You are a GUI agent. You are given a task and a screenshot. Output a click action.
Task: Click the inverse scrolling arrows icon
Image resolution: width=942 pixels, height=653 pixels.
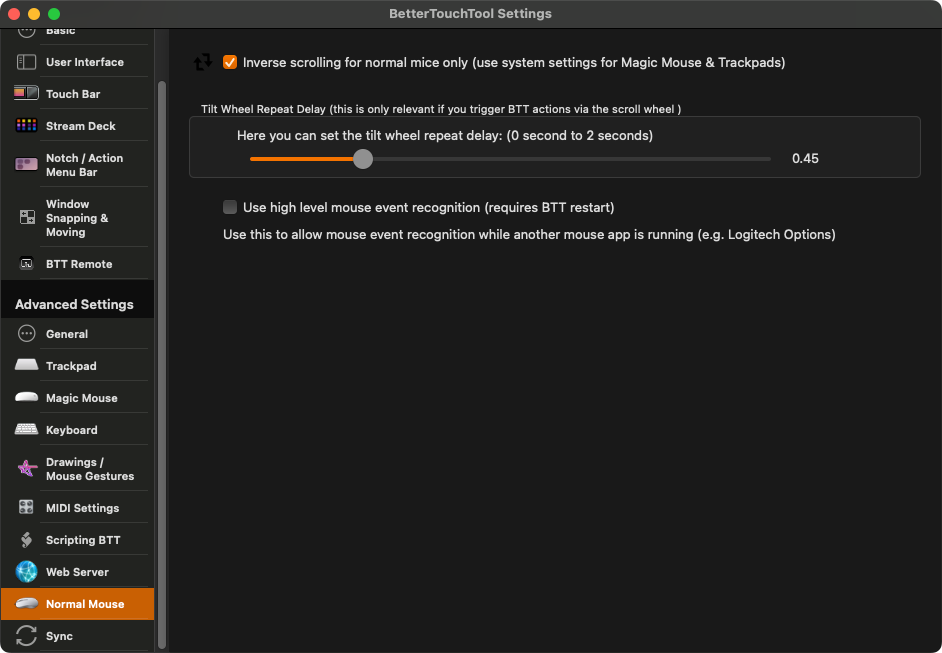(x=203, y=62)
